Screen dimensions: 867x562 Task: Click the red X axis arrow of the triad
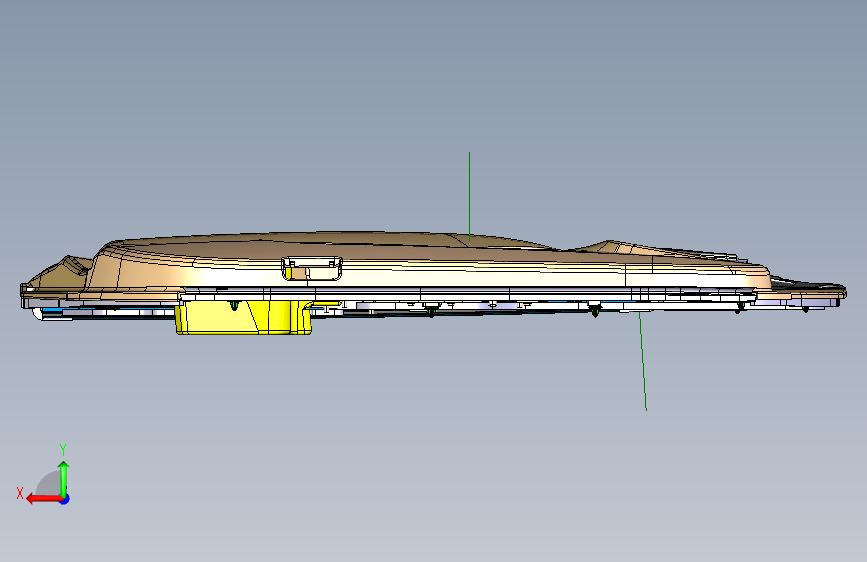click(44, 499)
